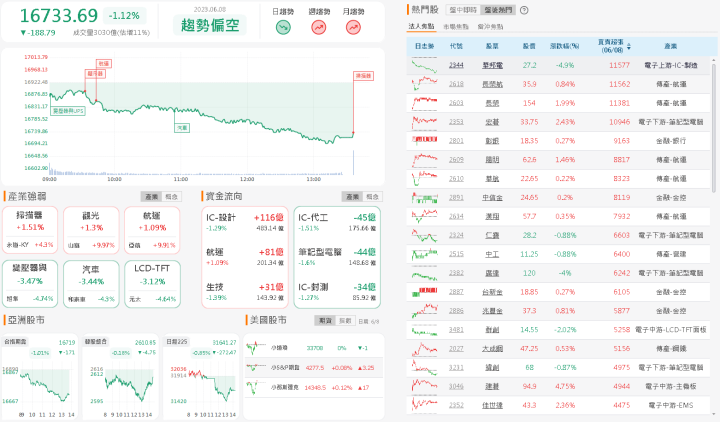
Task: Open the help question-mark icon beside 熱門股
Action: (x=524, y=10)
